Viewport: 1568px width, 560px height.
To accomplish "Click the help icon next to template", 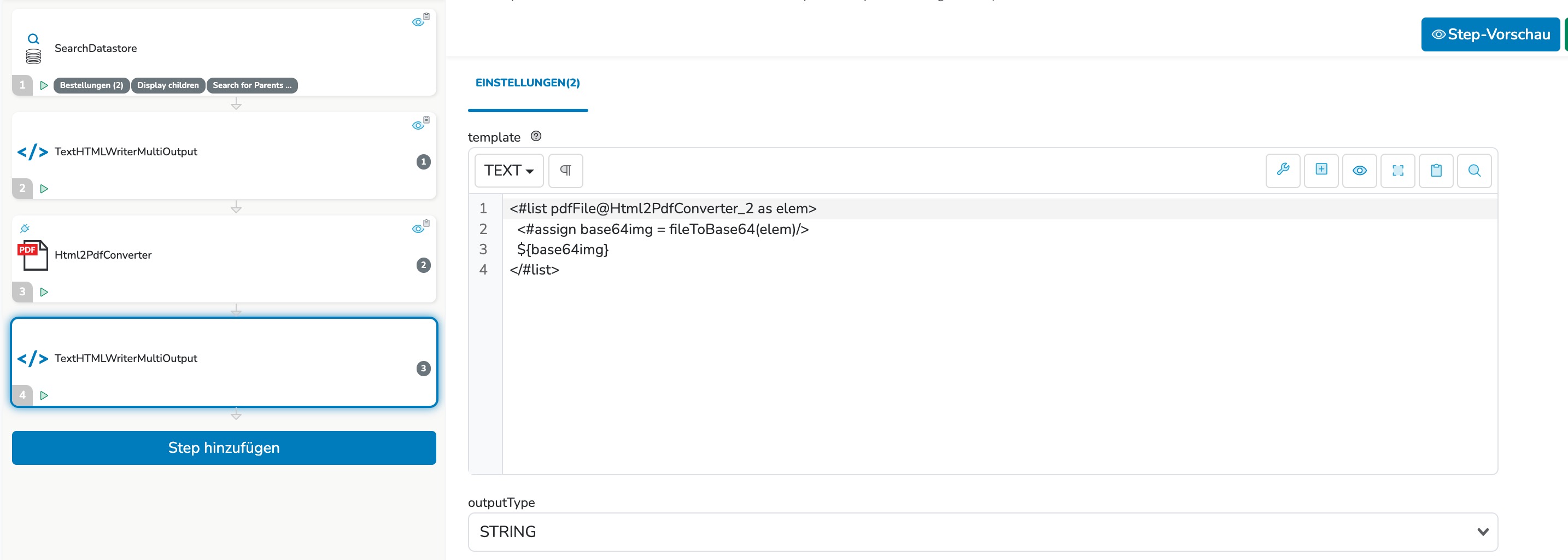I will pyautogui.click(x=536, y=136).
